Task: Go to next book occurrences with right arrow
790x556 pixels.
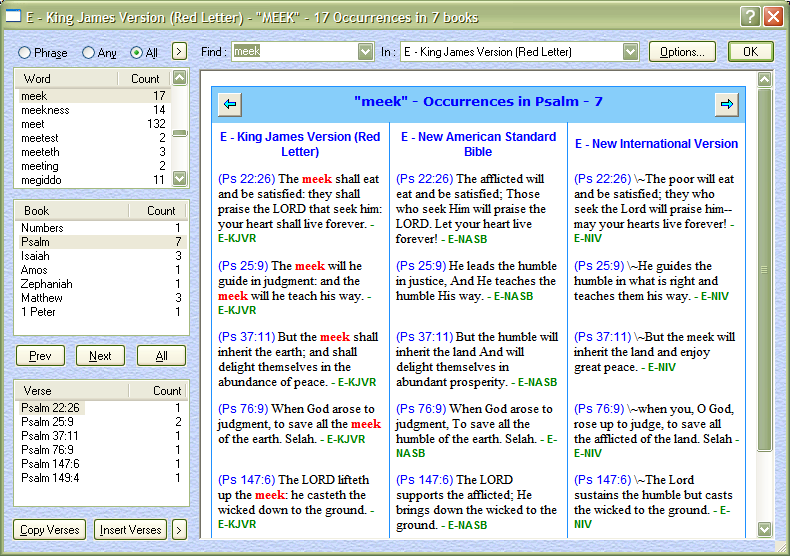Action: 726,104
